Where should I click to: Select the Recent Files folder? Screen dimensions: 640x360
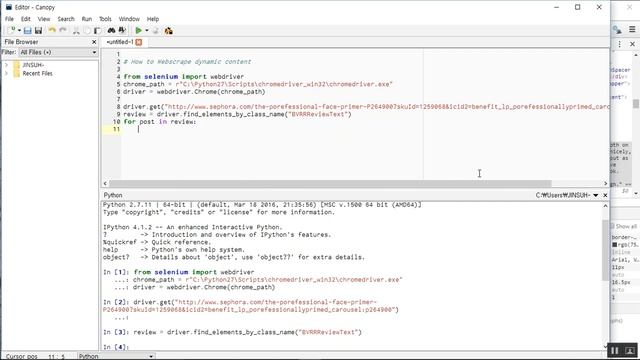(37, 73)
